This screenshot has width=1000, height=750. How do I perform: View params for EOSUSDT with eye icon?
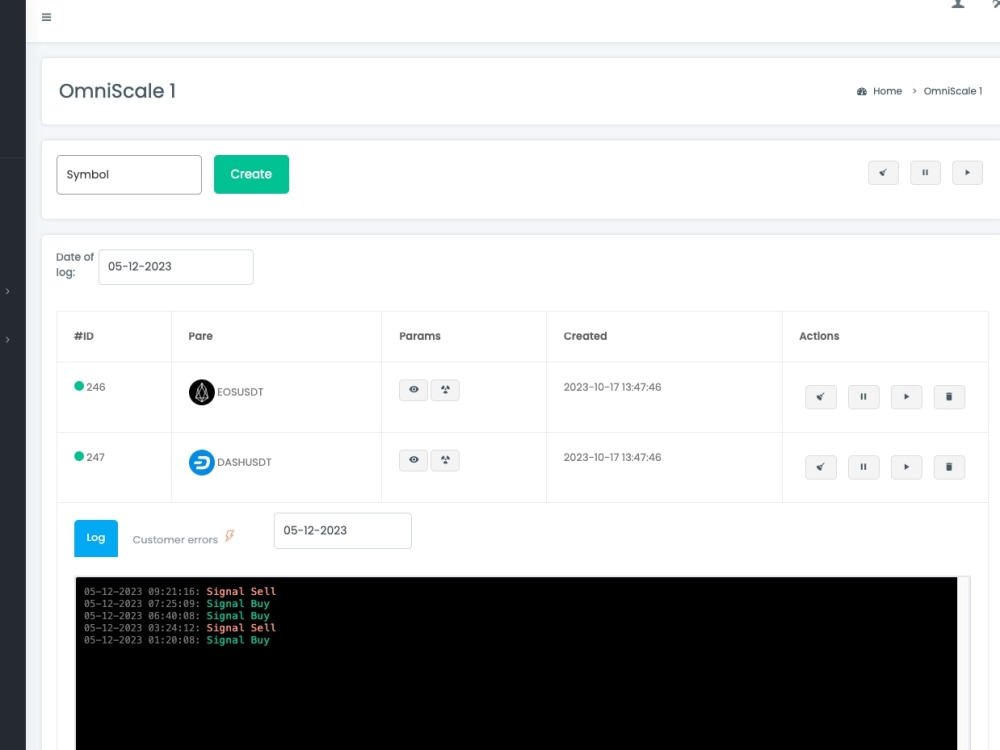413,390
